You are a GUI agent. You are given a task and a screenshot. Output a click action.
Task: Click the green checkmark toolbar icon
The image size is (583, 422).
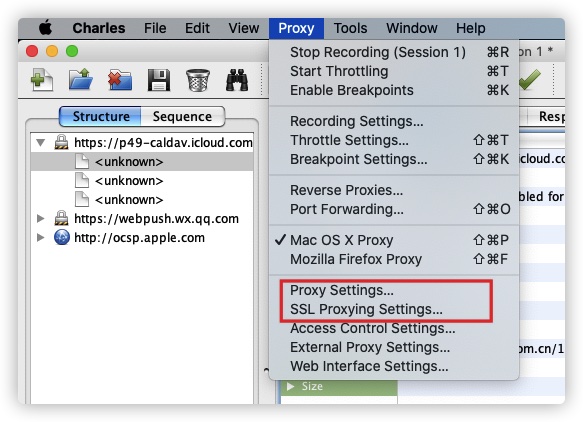click(x=529, y=80)
